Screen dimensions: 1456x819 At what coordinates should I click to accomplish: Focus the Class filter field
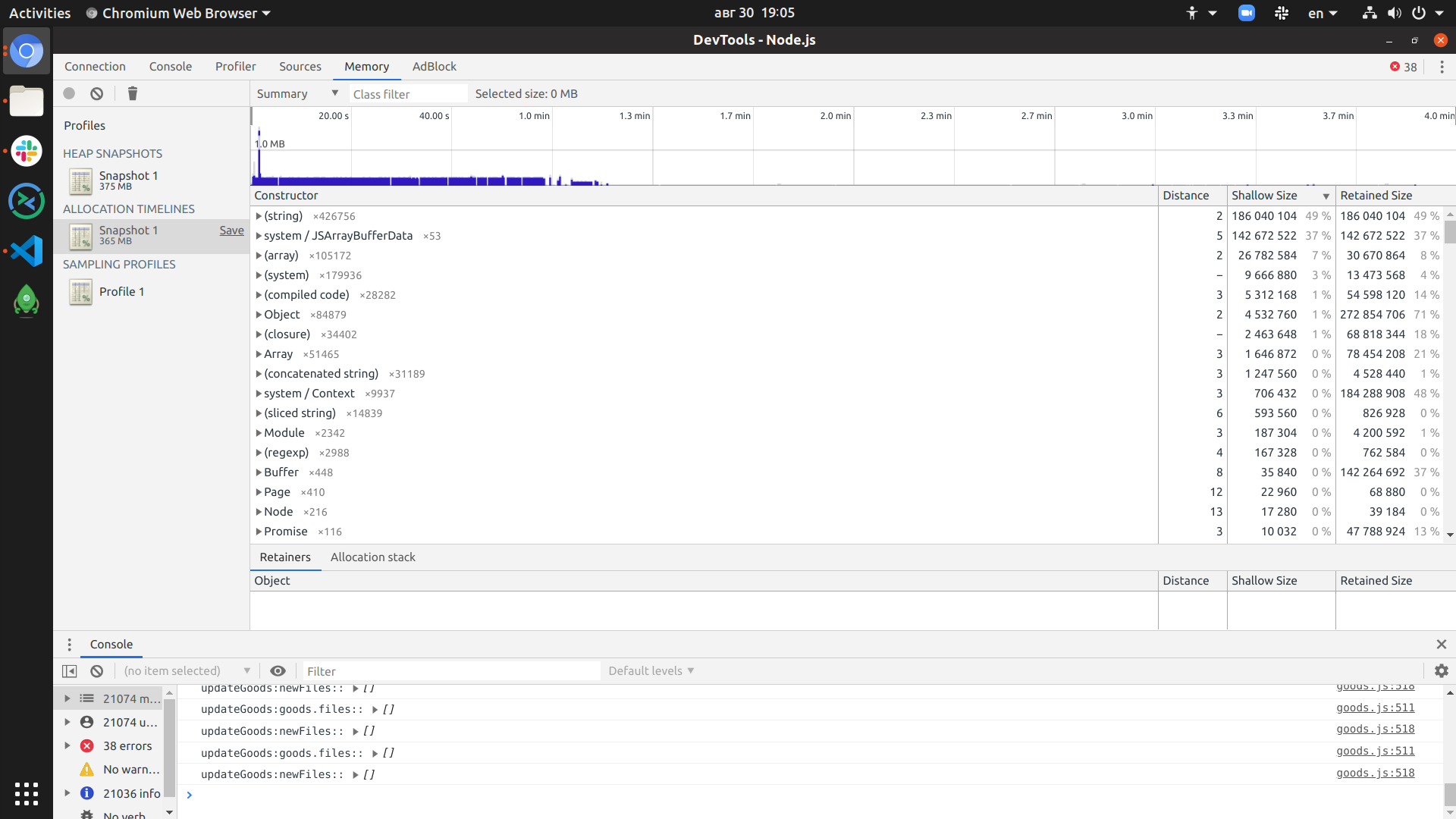[x=408, y=94]
